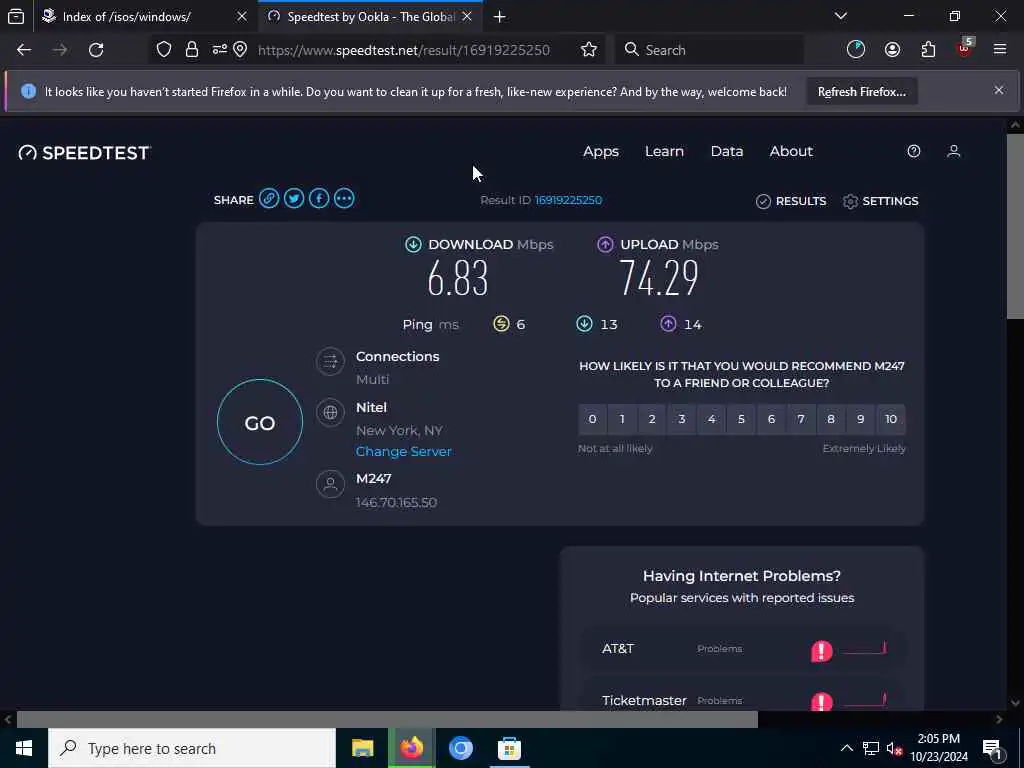Click the site security padlock icon

191,50
